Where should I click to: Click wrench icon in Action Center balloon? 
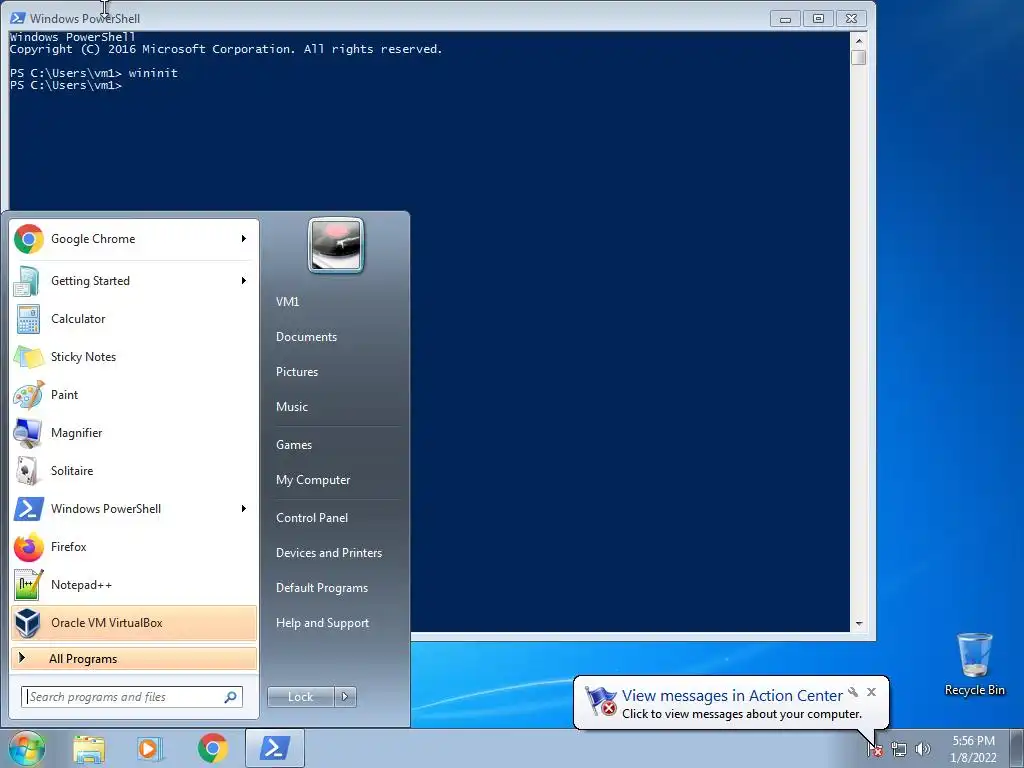coord(853,692)
